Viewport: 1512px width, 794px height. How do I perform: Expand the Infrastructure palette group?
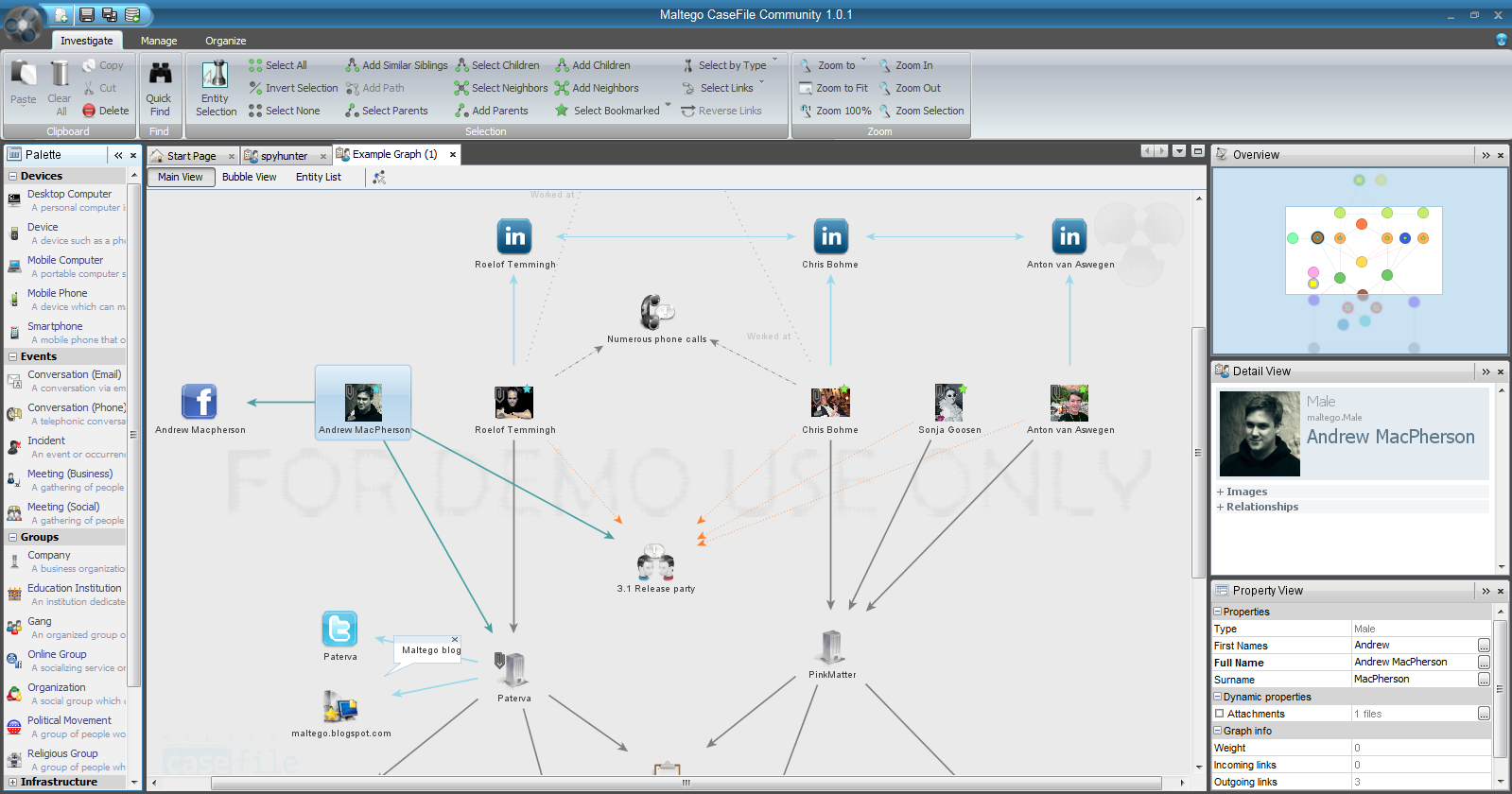click(12, 782)
